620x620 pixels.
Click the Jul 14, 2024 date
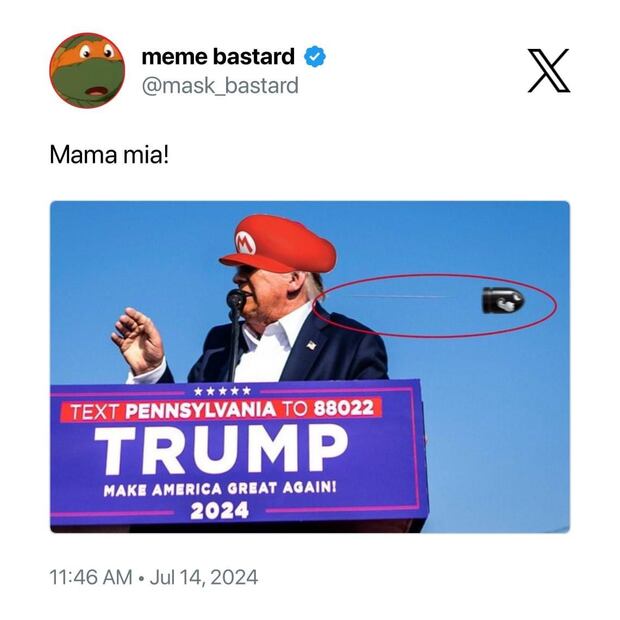pyautogui.click(x=204, y=577)
